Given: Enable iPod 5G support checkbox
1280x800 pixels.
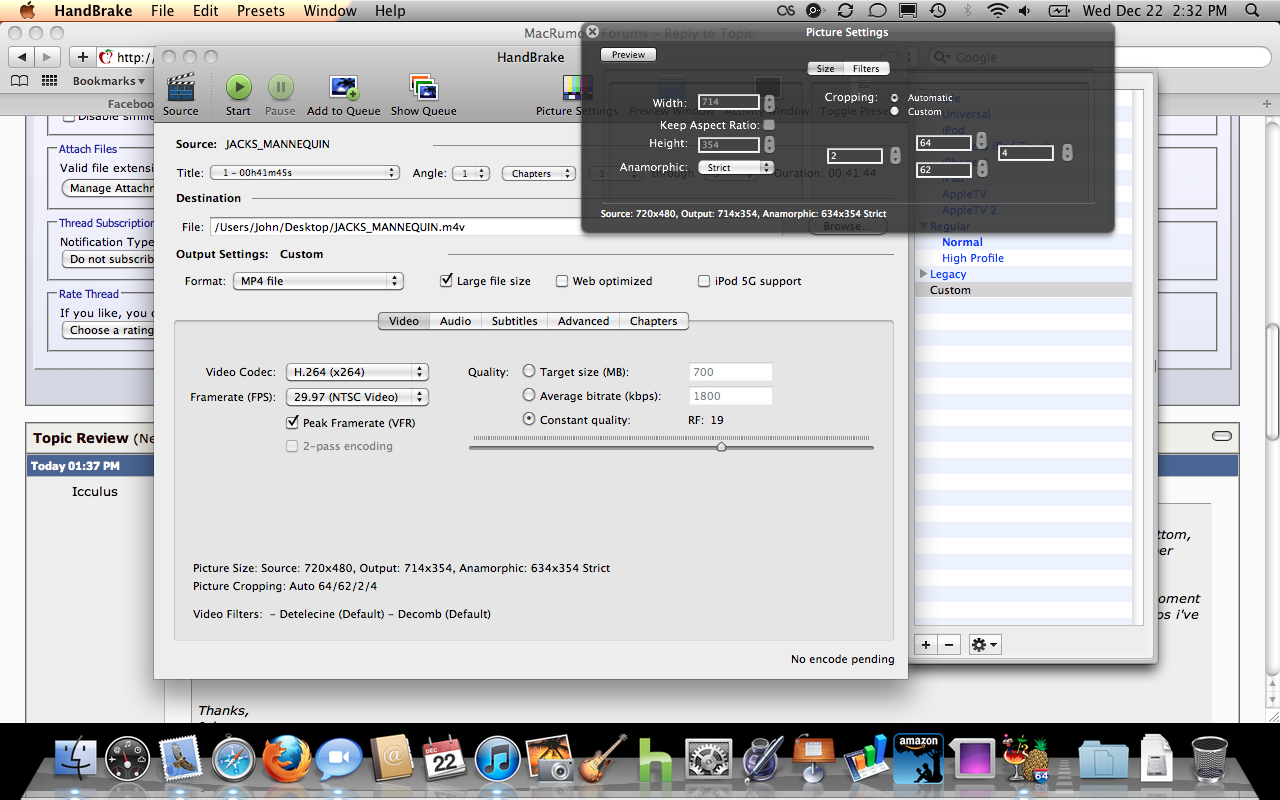Looking at the screenshot, I should click(704, 281).
